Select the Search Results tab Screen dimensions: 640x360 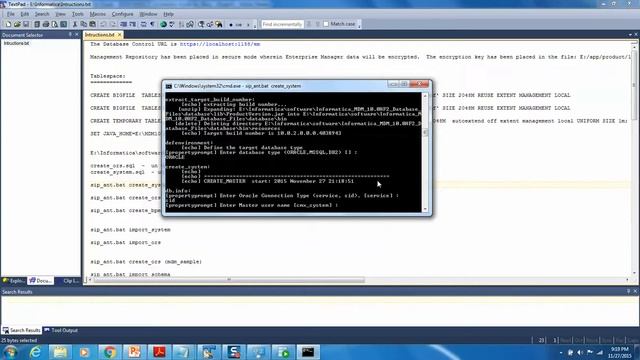click(x=22, y=330)
